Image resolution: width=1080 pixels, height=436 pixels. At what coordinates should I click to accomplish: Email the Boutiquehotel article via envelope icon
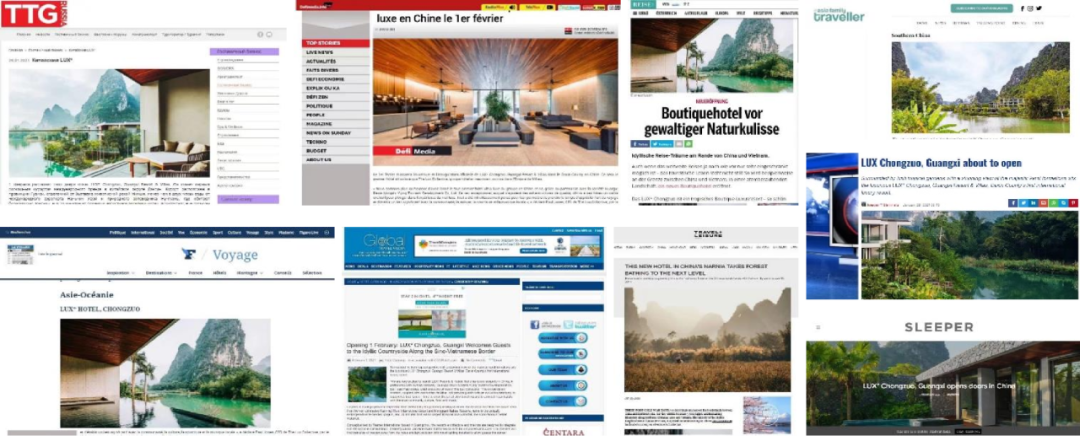[x=678, y=144]
